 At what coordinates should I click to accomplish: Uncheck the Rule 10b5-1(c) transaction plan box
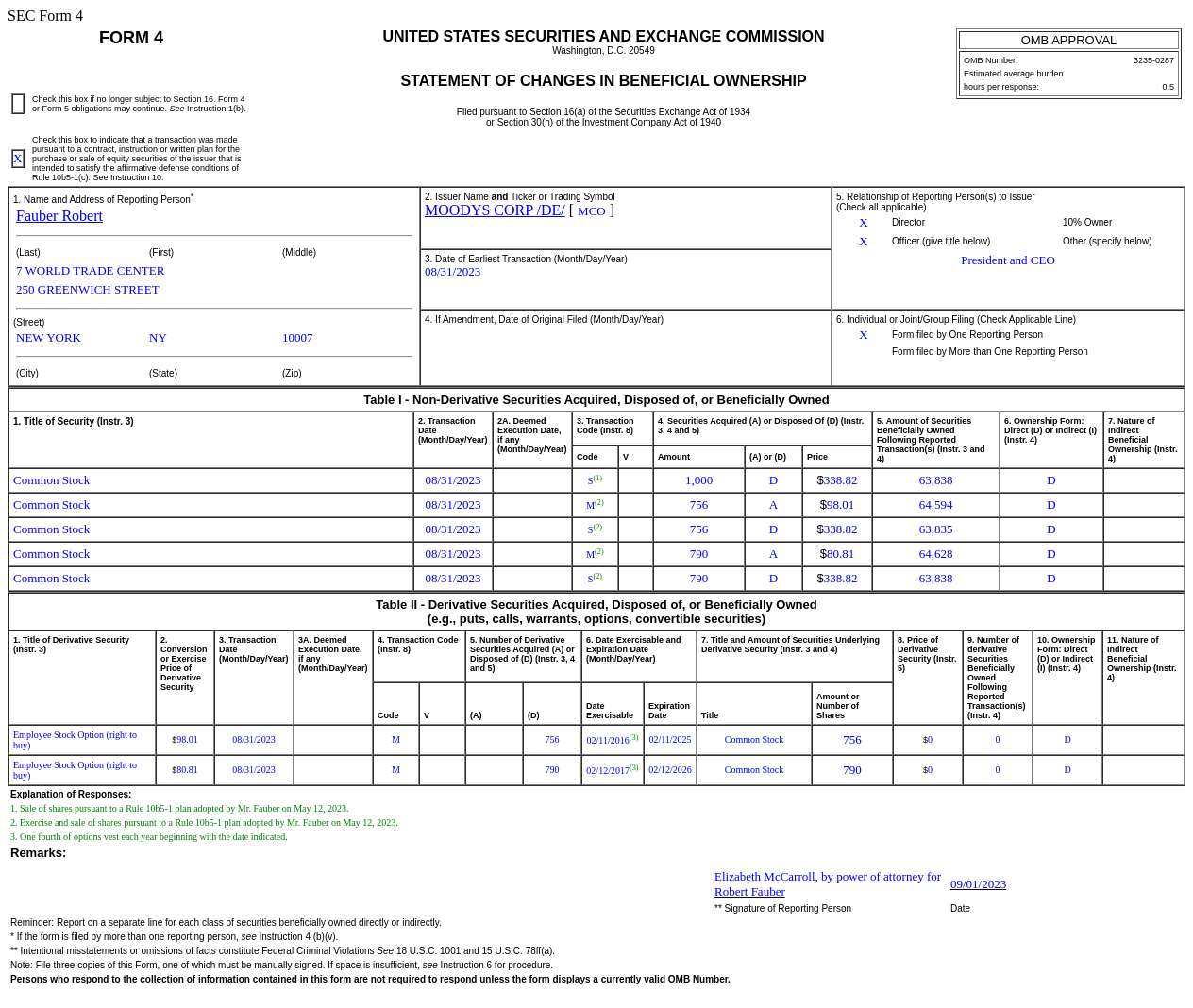18,159
